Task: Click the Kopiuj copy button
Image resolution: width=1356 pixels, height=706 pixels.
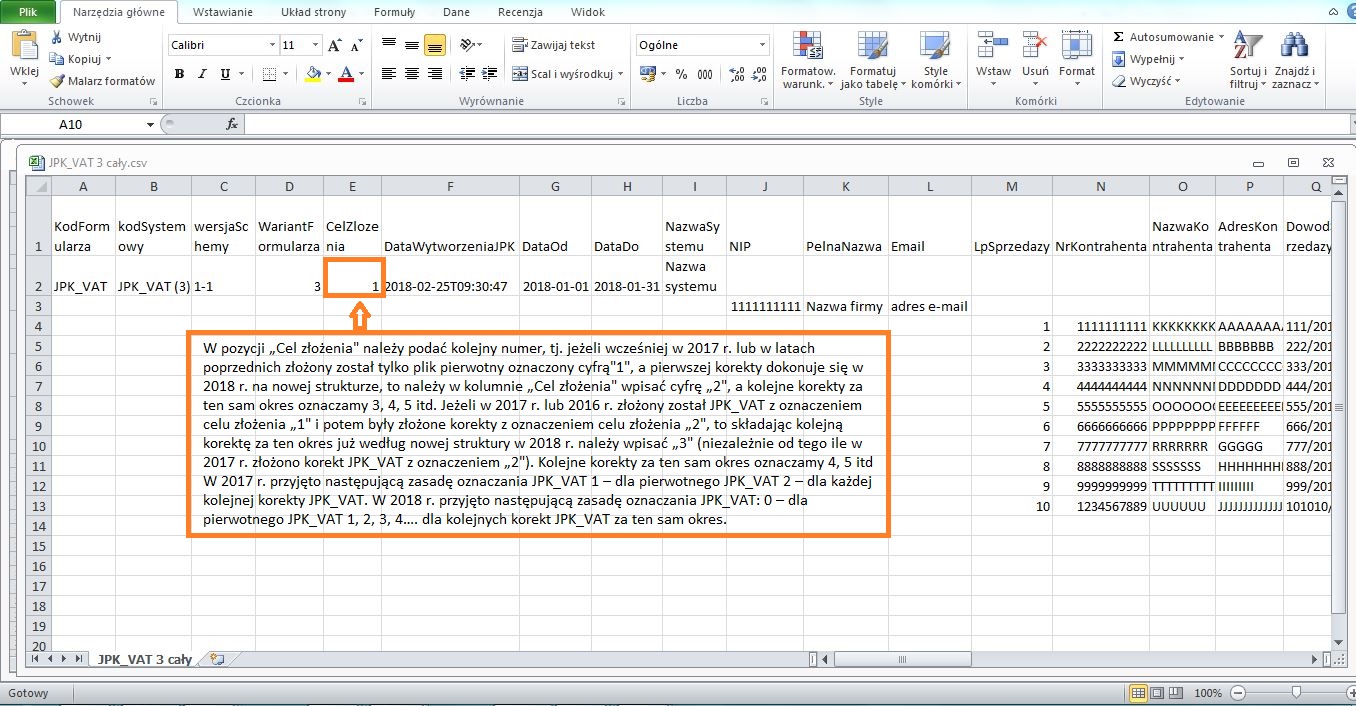Action: click(81, 59)
